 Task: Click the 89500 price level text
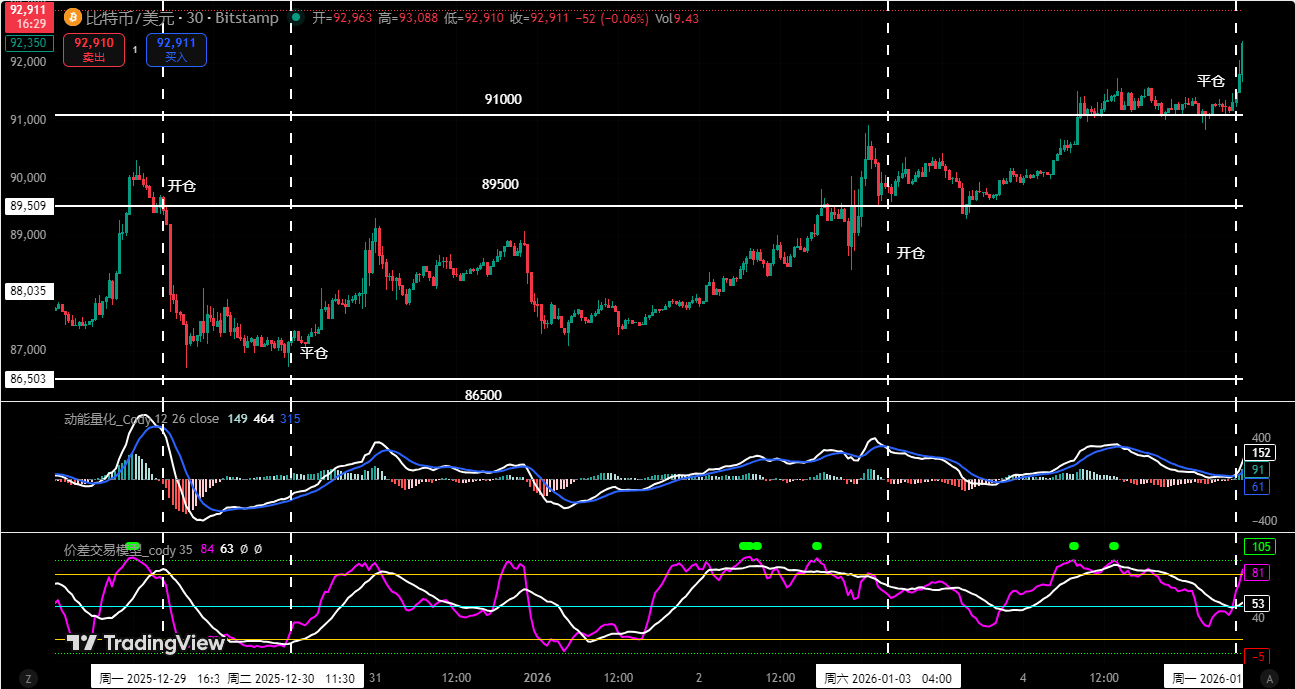coord(500,184)
